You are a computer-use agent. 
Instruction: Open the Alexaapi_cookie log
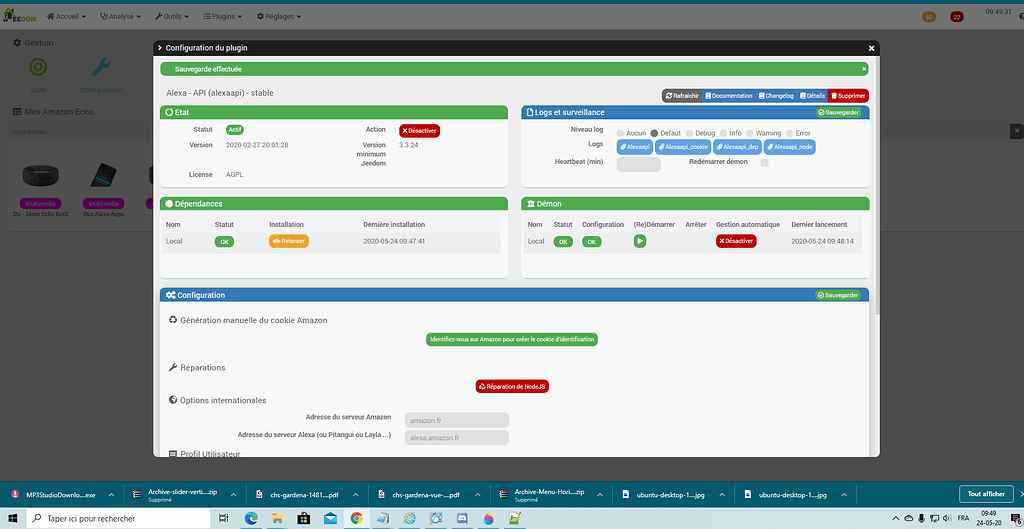tap(682, 148)
